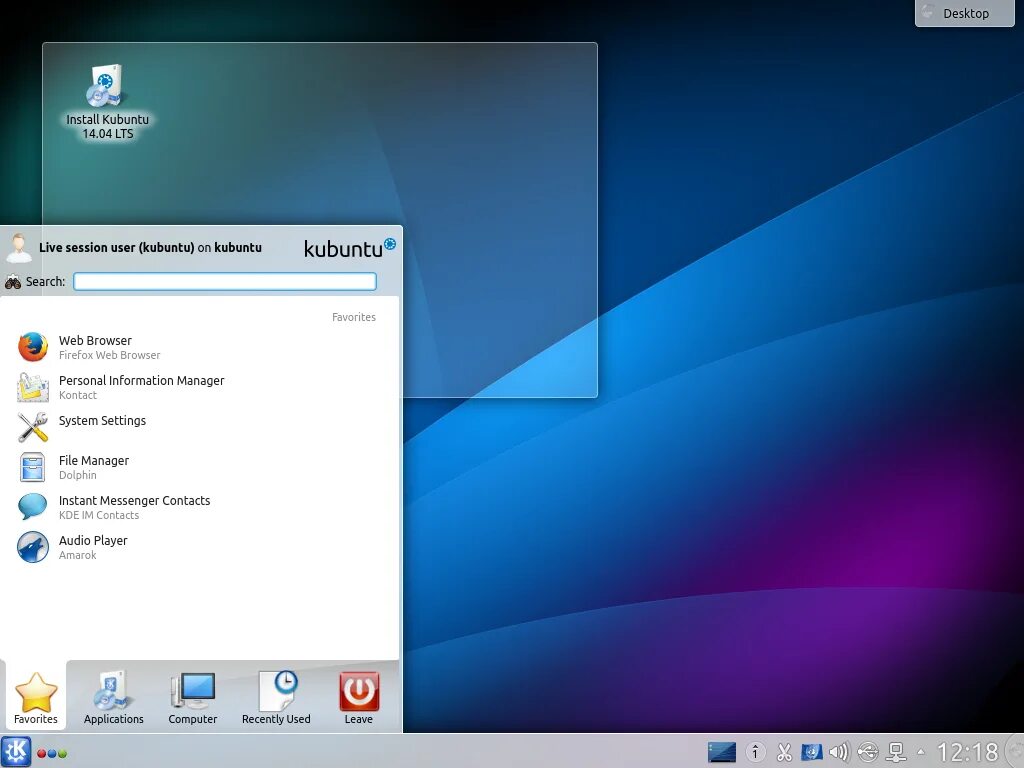Screen dimensions: 1024x768
Task: Click into the Search input field
Action: [225, 281]
